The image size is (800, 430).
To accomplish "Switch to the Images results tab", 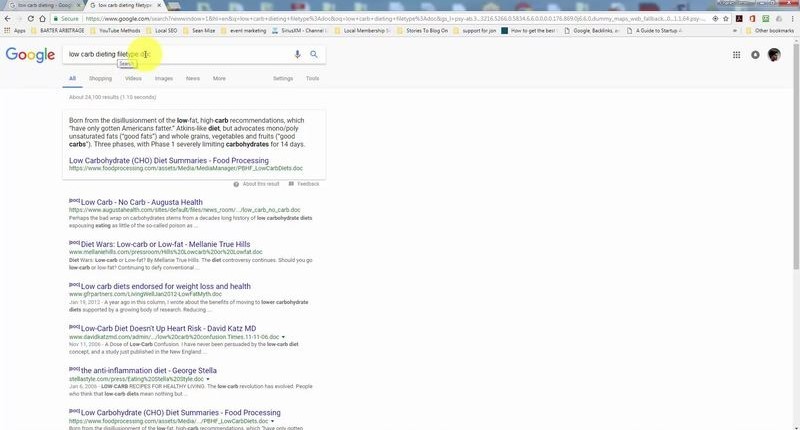I will click(163, 78).
